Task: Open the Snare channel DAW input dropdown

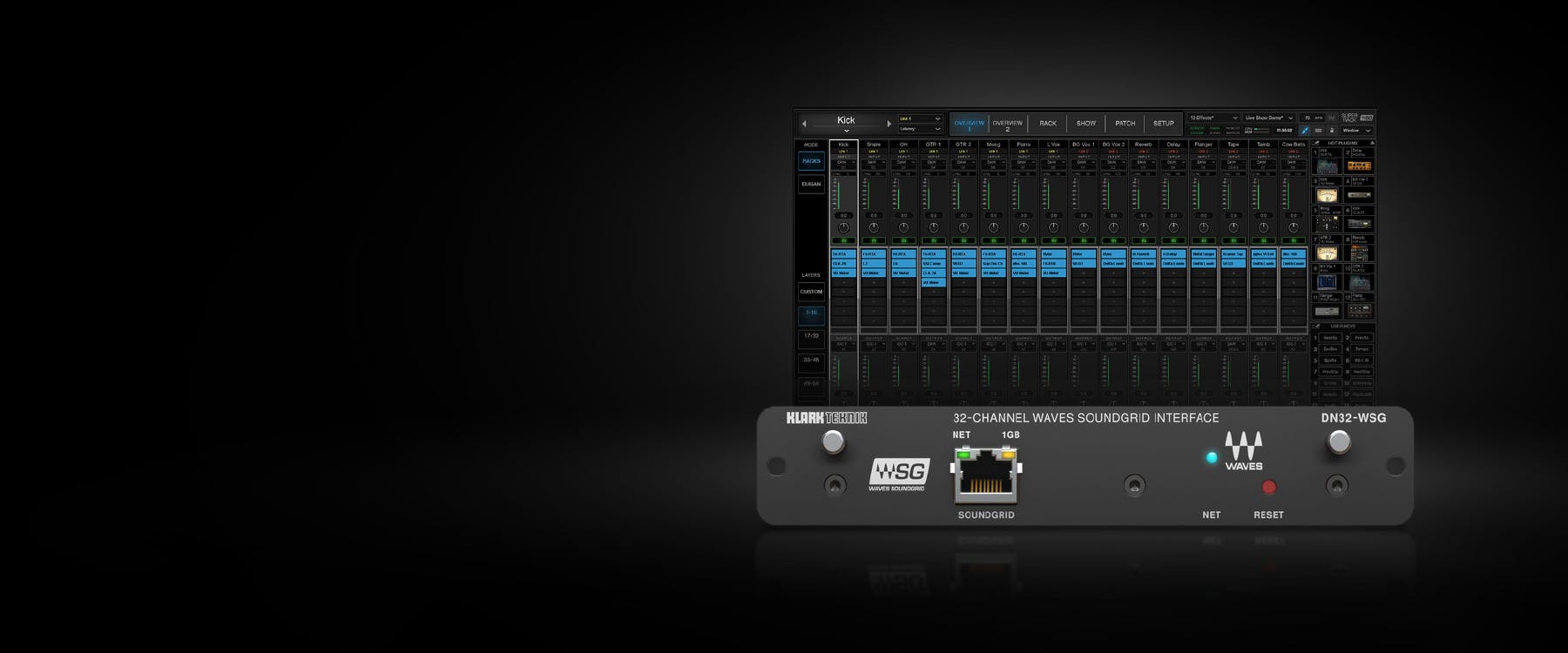Action: click(874, 163)
